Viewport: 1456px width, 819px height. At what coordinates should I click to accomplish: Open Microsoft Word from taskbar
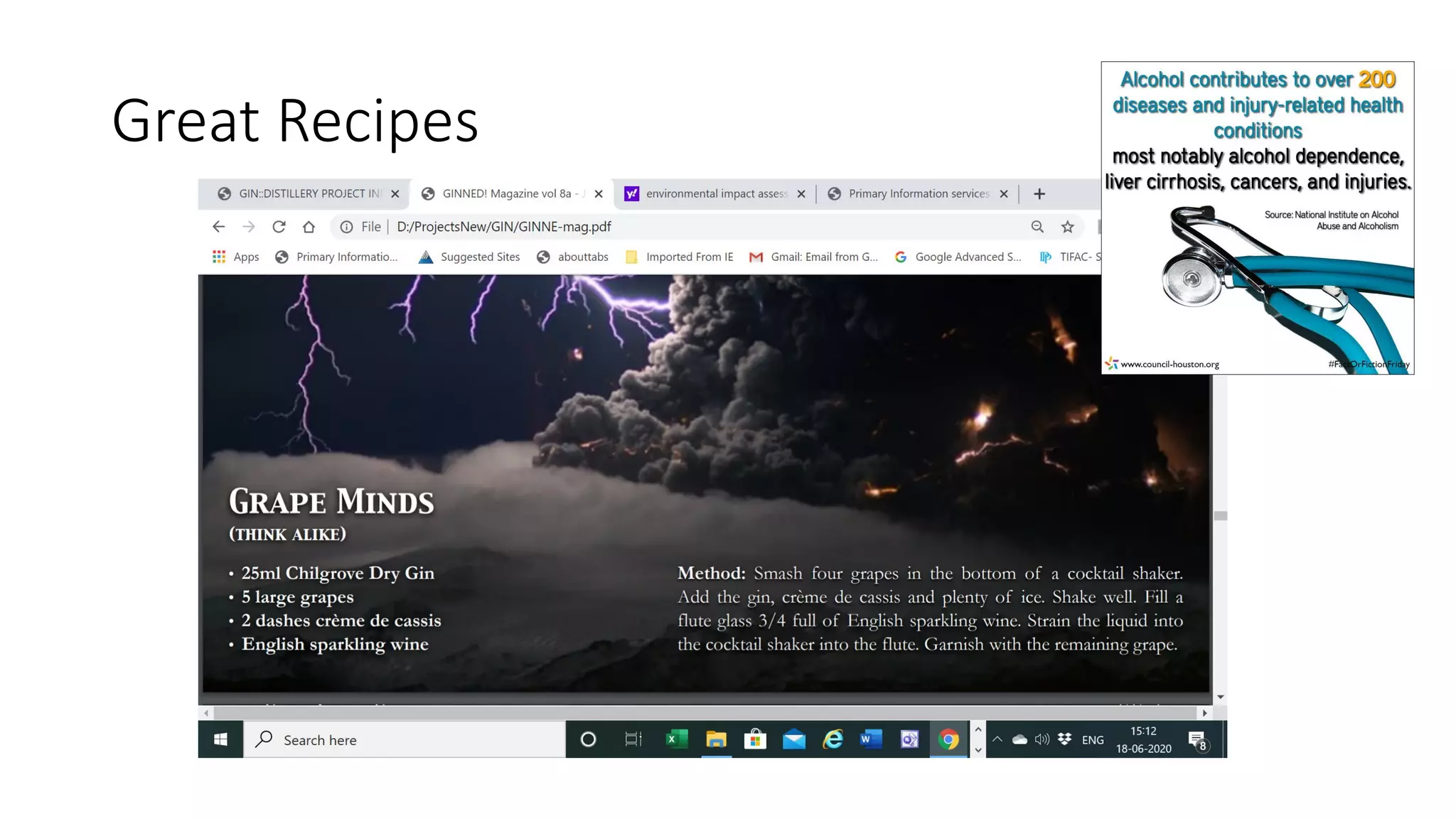(871, 739)
